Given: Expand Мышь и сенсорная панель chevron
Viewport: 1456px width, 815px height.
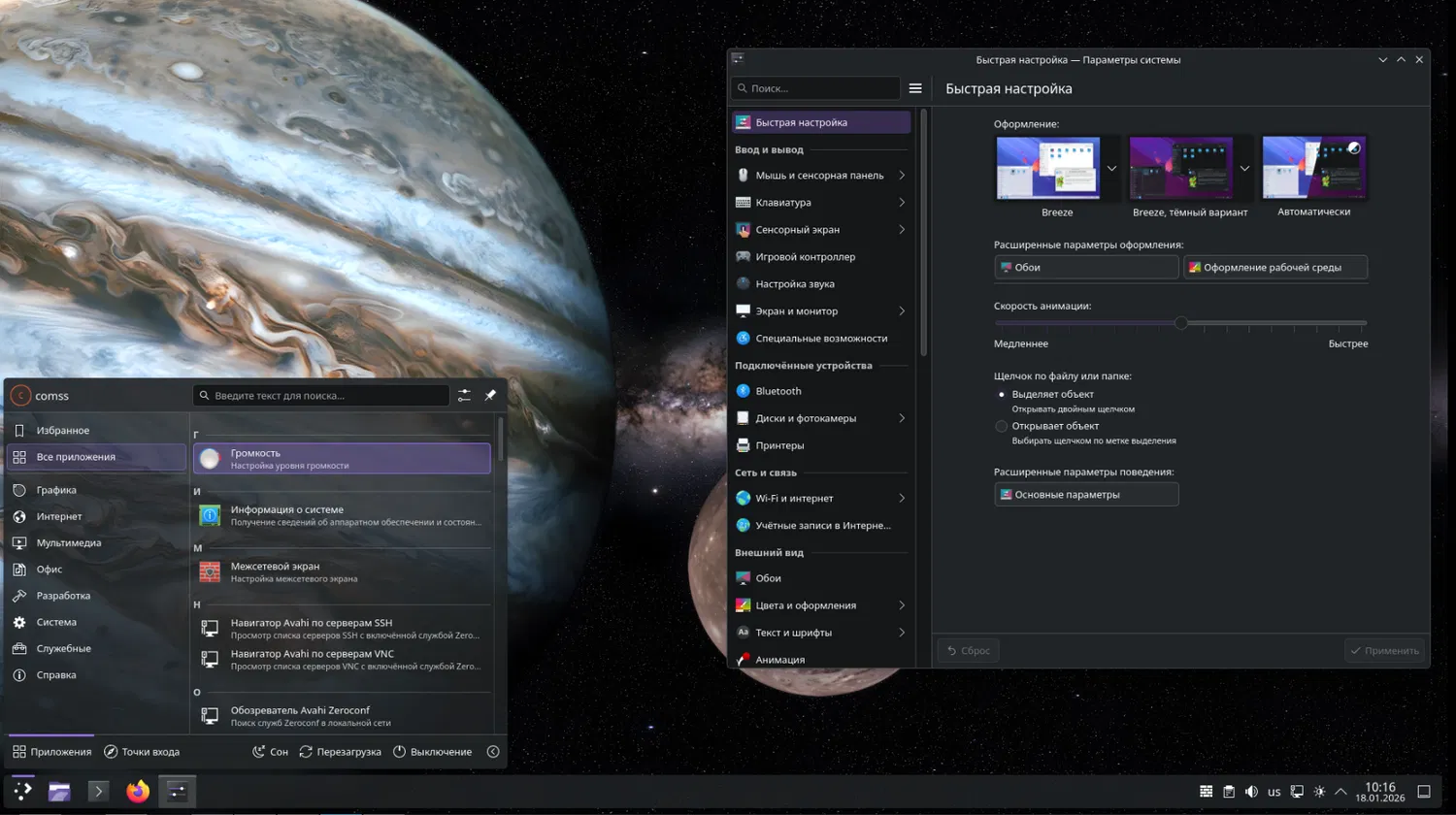Looking at the screenshot, I should click(x=902, y=176).
